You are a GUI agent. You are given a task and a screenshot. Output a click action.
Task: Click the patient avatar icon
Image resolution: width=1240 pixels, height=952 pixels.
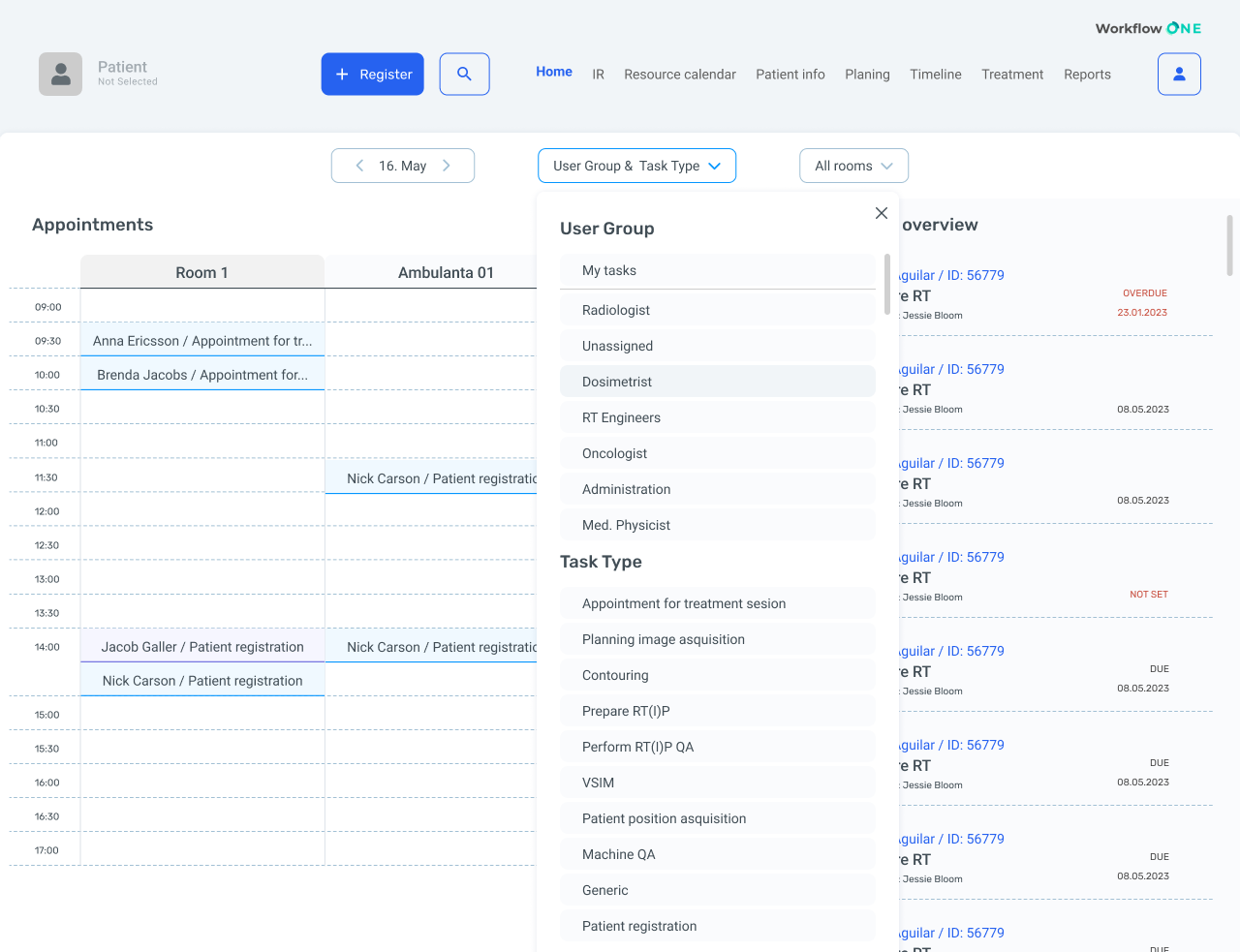(60, 74)
